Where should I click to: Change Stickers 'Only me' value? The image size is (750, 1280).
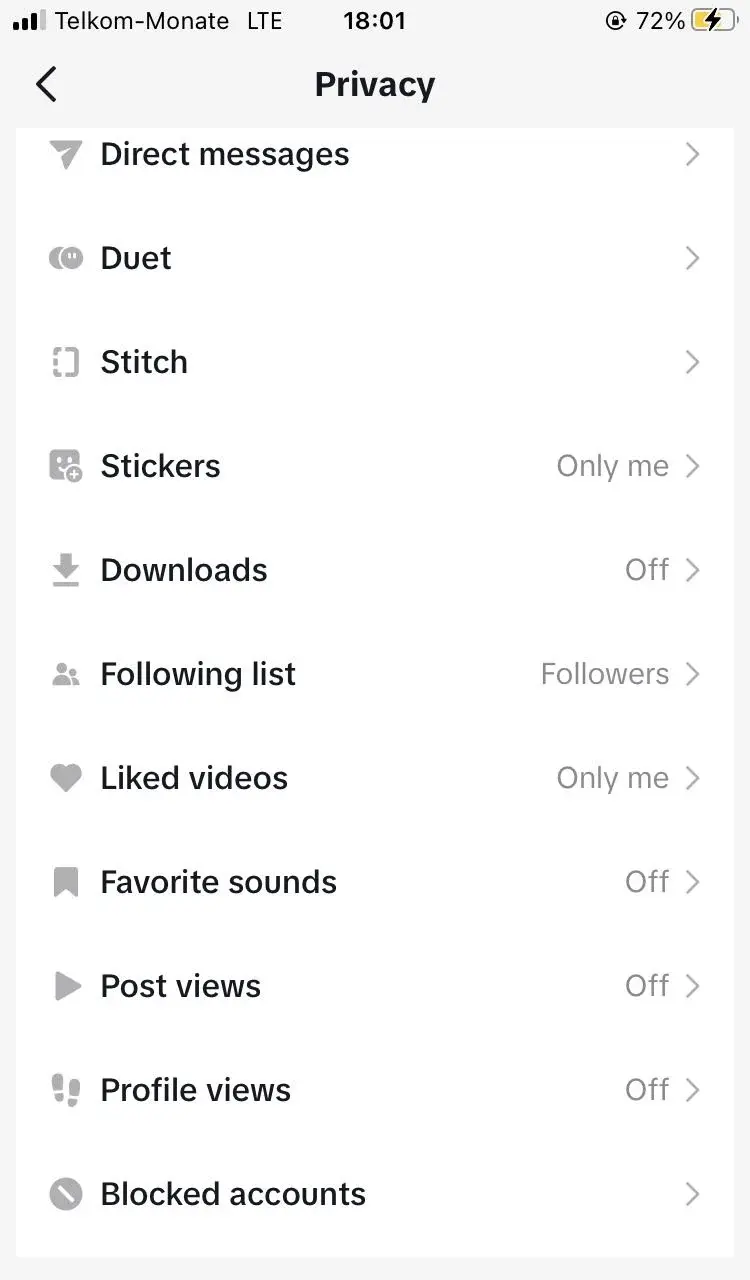point(612,466)
